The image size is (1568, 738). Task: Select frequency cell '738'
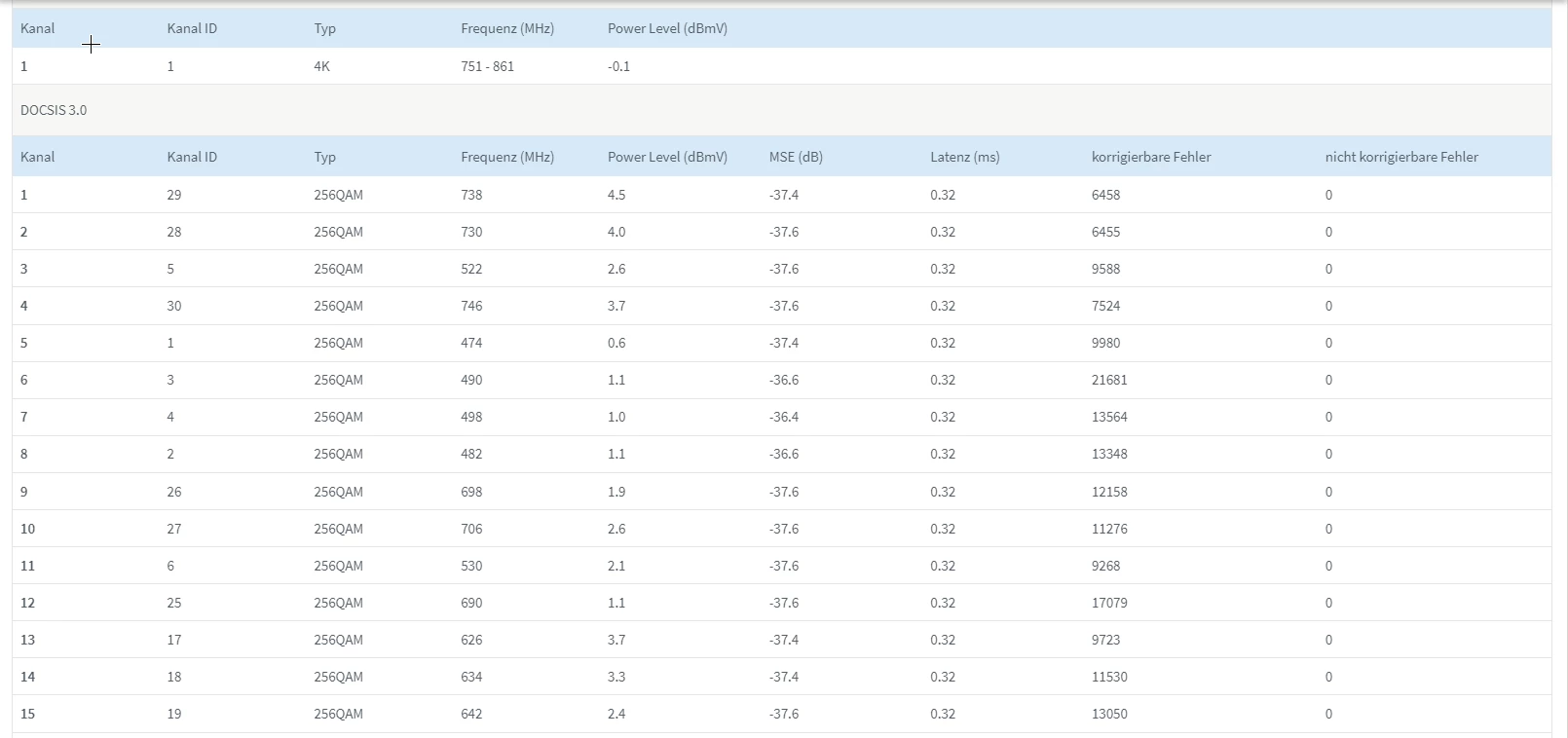coord(471,195)
